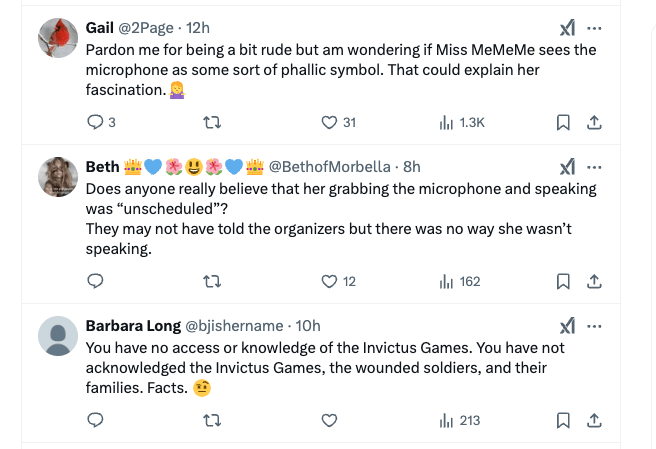Repost Beth's unscheduled microphone tweet

pyautogui.click(x=211, y=282)
